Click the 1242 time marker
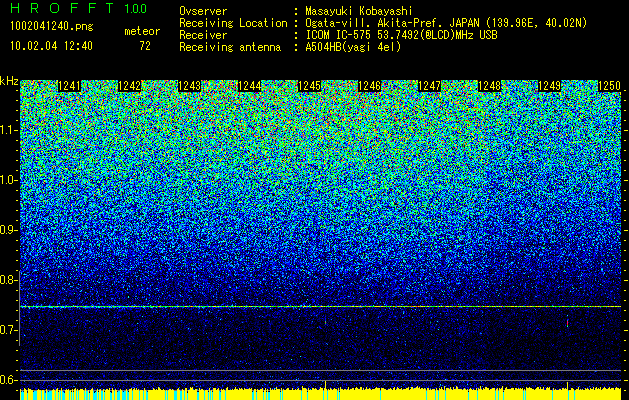The width and height of the screenshot is (629, 400). 130,86
